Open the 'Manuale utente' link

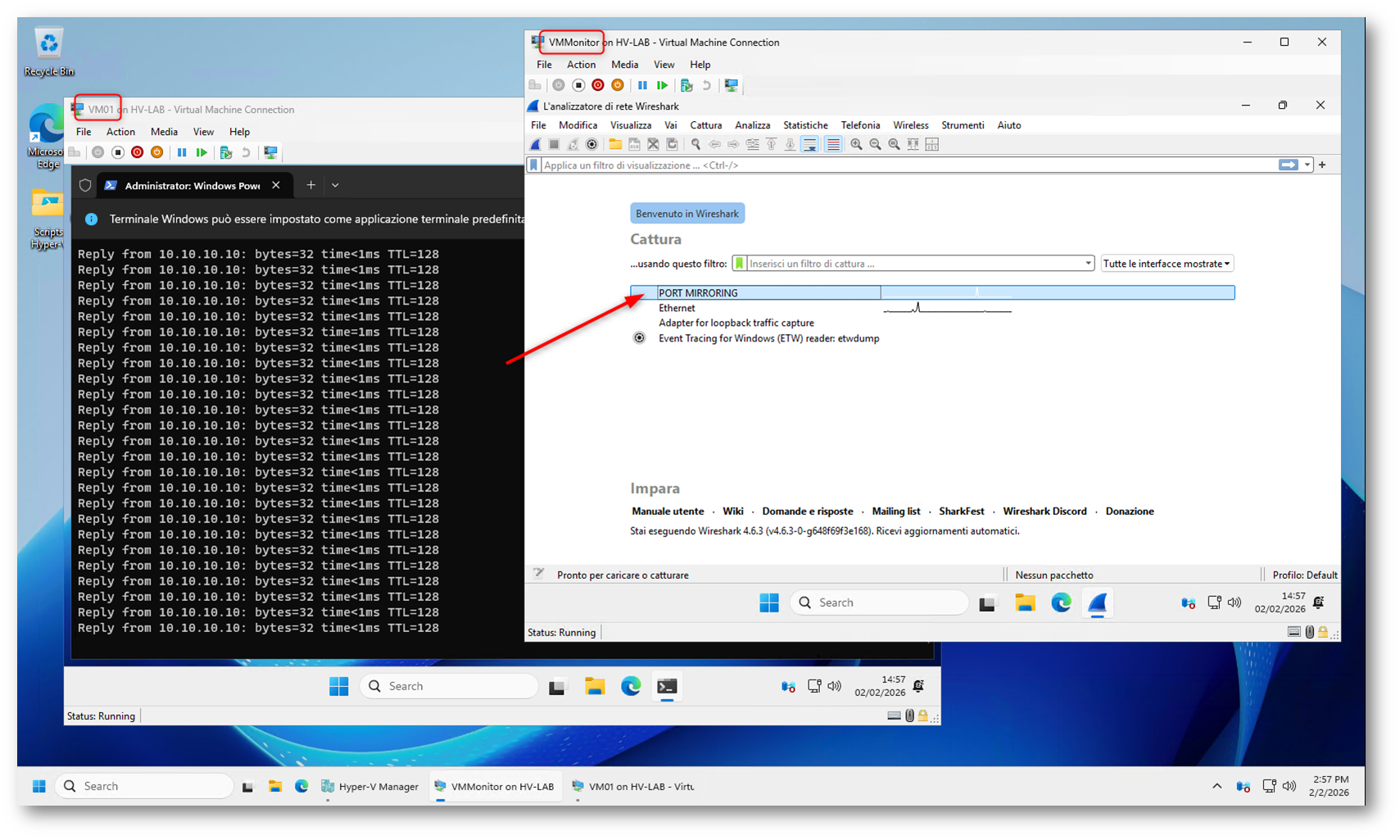[x=668, y=511]
